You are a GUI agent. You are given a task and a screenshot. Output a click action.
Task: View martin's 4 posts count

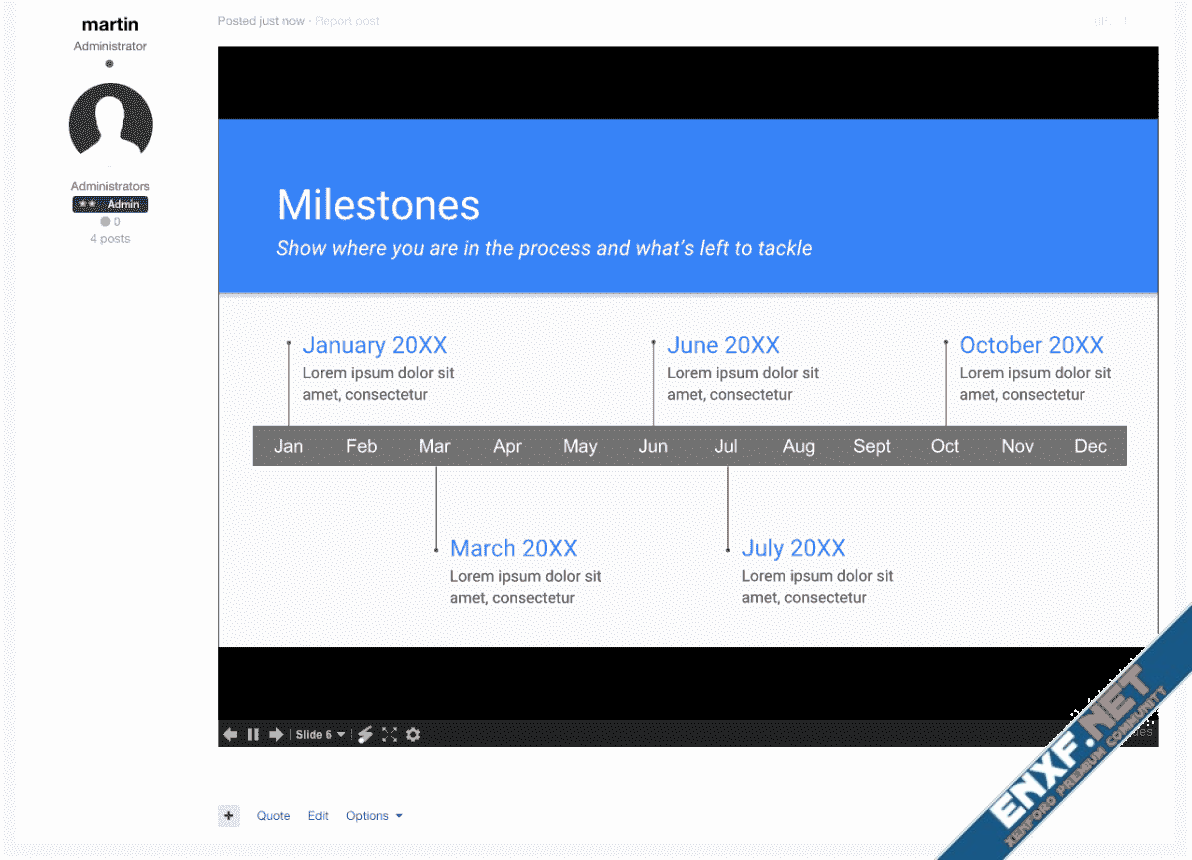click(x=110, y=239)
